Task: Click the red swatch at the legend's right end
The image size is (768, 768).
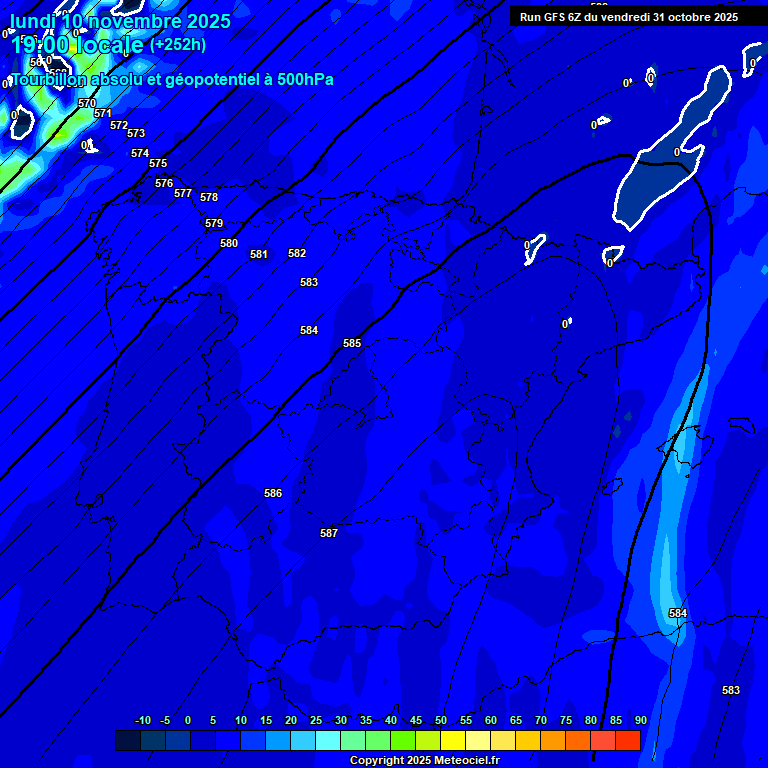Action: pyautogui.click(x=628, y=741)
